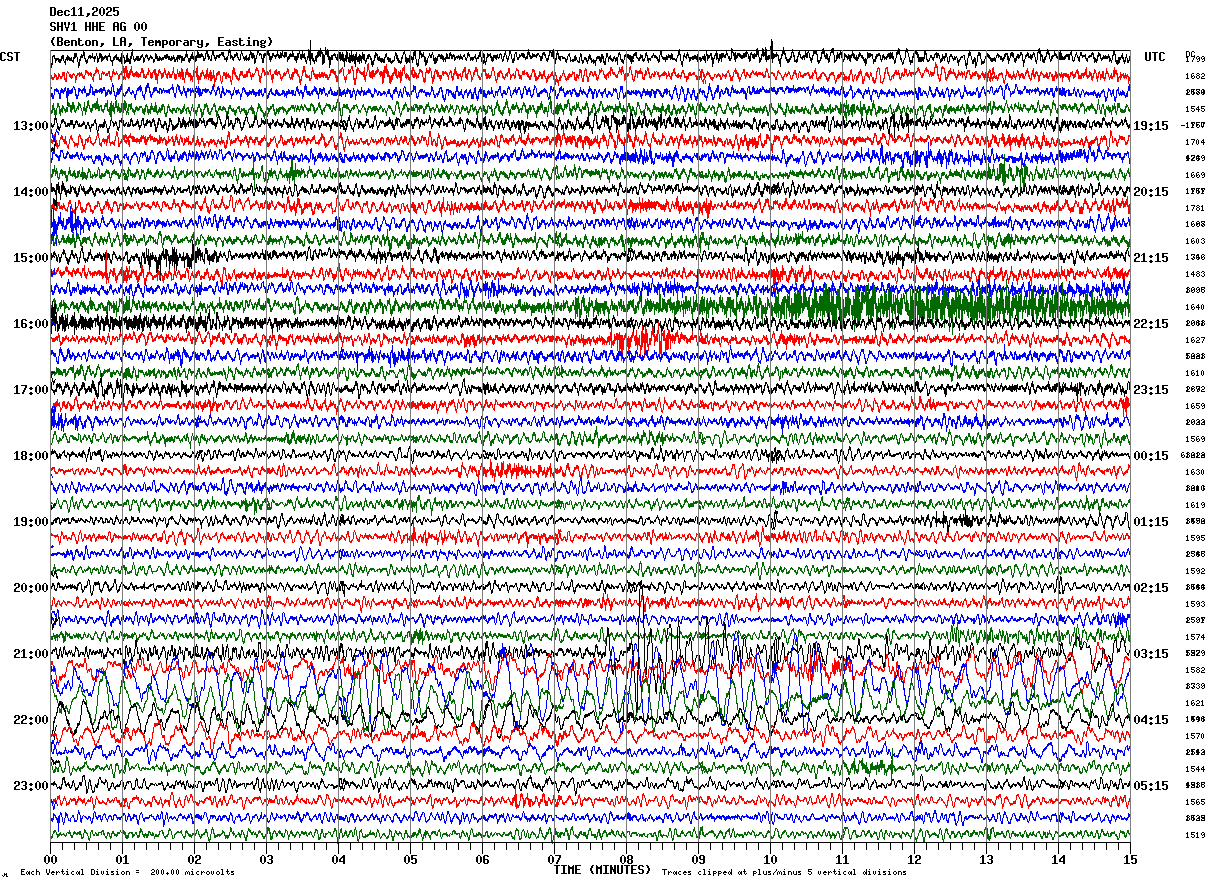
Task: Click minute 08 on the time axis
Action: [626, 859]
